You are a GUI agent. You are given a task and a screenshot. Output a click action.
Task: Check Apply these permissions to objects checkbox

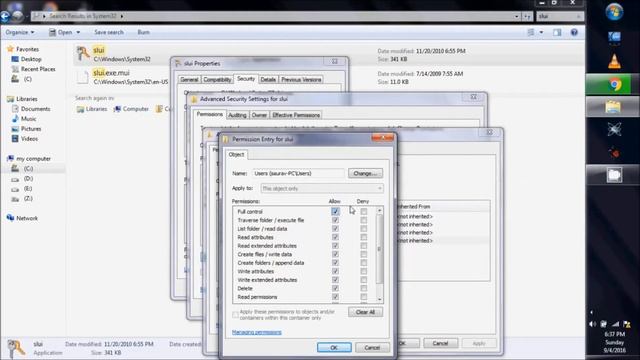[235, 315]
